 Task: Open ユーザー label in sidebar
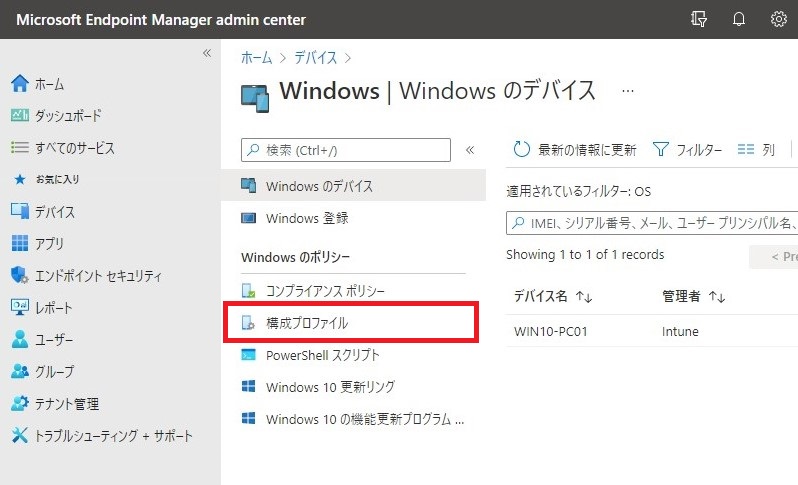pos(54,339)
